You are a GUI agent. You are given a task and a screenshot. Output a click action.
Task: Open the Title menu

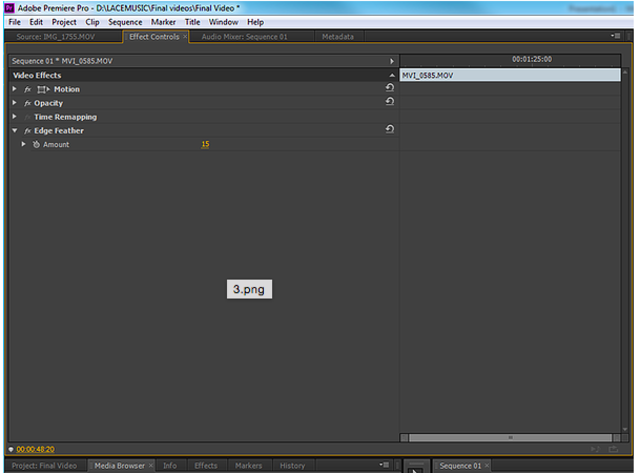click(x=192, y=22)
